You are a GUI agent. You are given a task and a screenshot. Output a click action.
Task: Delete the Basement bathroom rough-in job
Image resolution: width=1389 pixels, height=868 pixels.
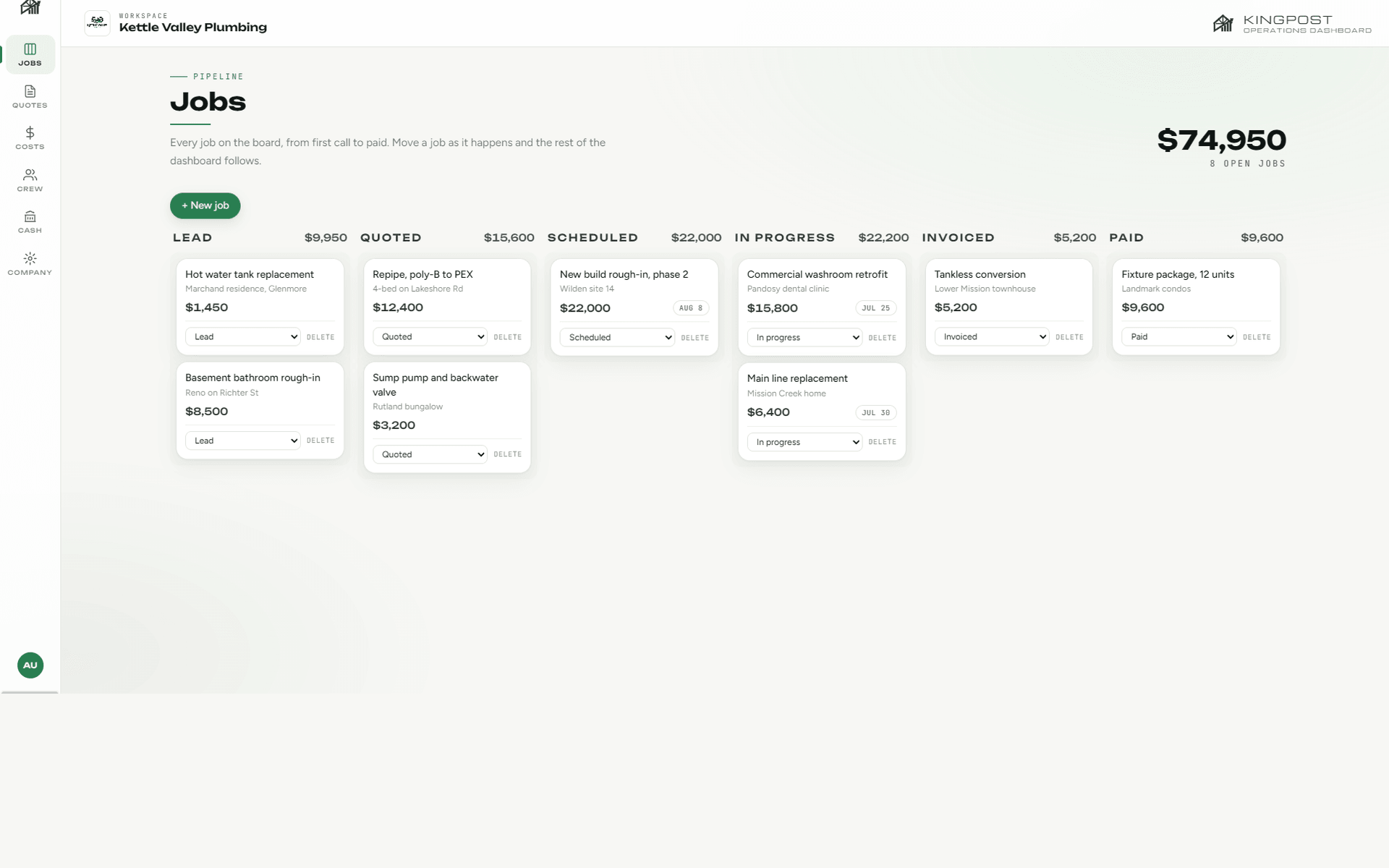320,441
